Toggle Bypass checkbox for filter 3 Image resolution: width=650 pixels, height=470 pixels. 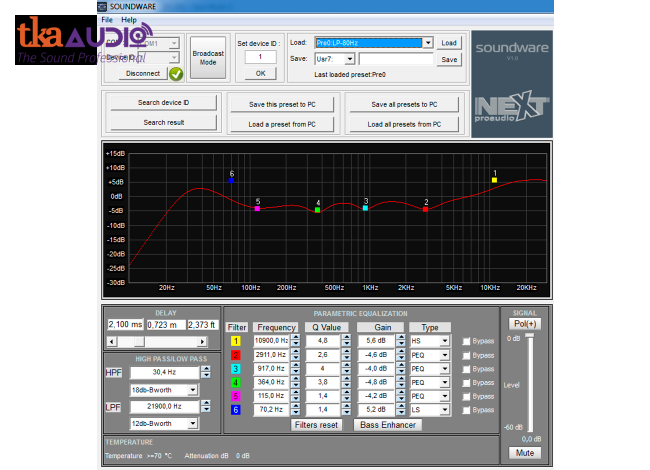(467, 369)
